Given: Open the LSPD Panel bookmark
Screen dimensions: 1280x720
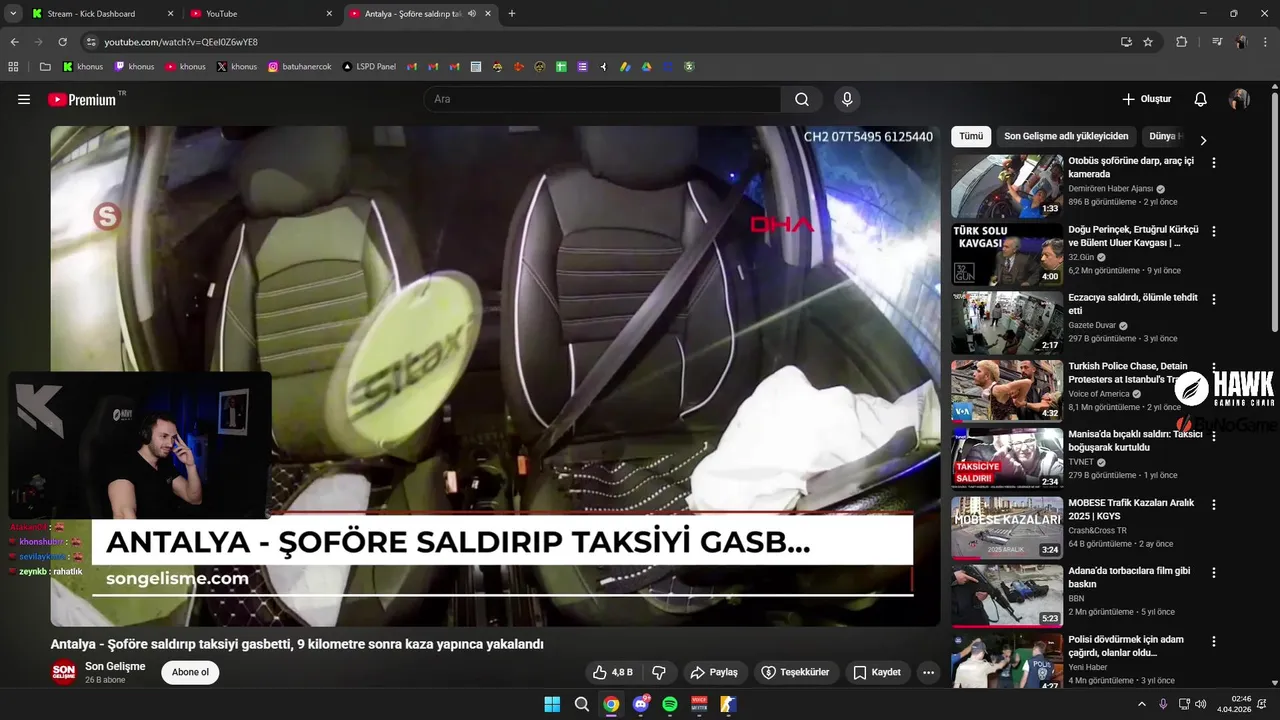Looking at the screenshot, I should pos(368,67).
